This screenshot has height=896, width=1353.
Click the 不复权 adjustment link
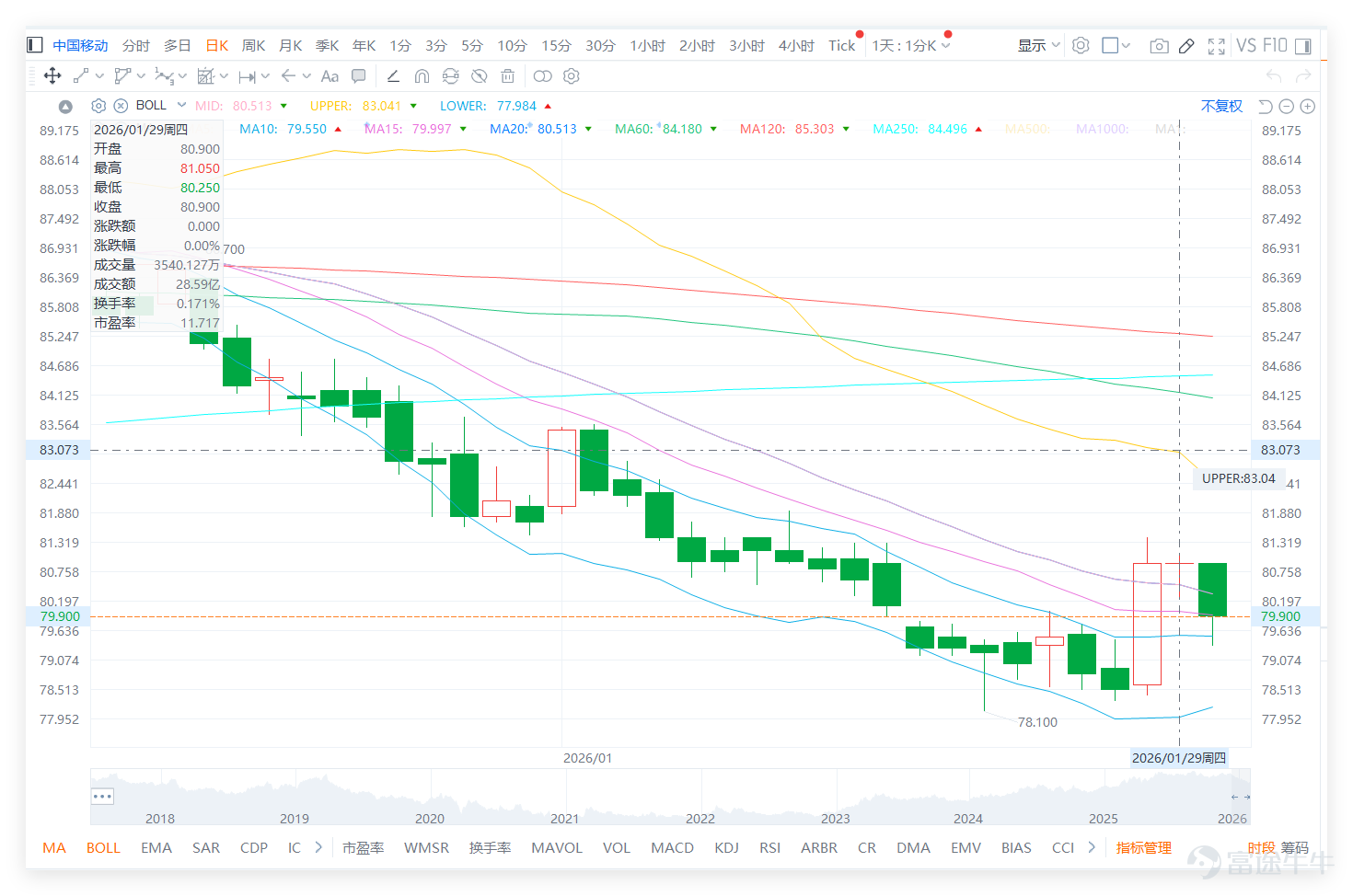(1221, 107)
